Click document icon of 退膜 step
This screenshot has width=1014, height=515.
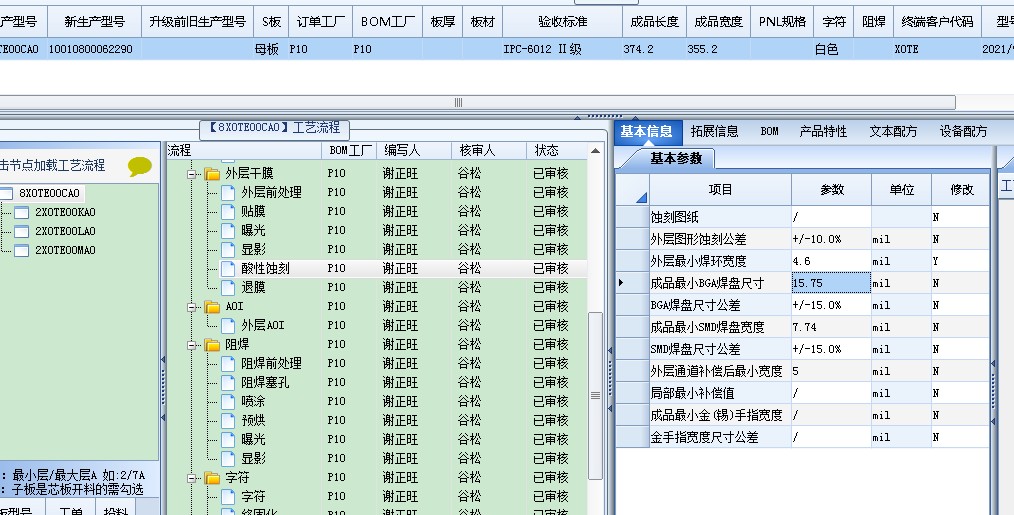pos(228,287)
